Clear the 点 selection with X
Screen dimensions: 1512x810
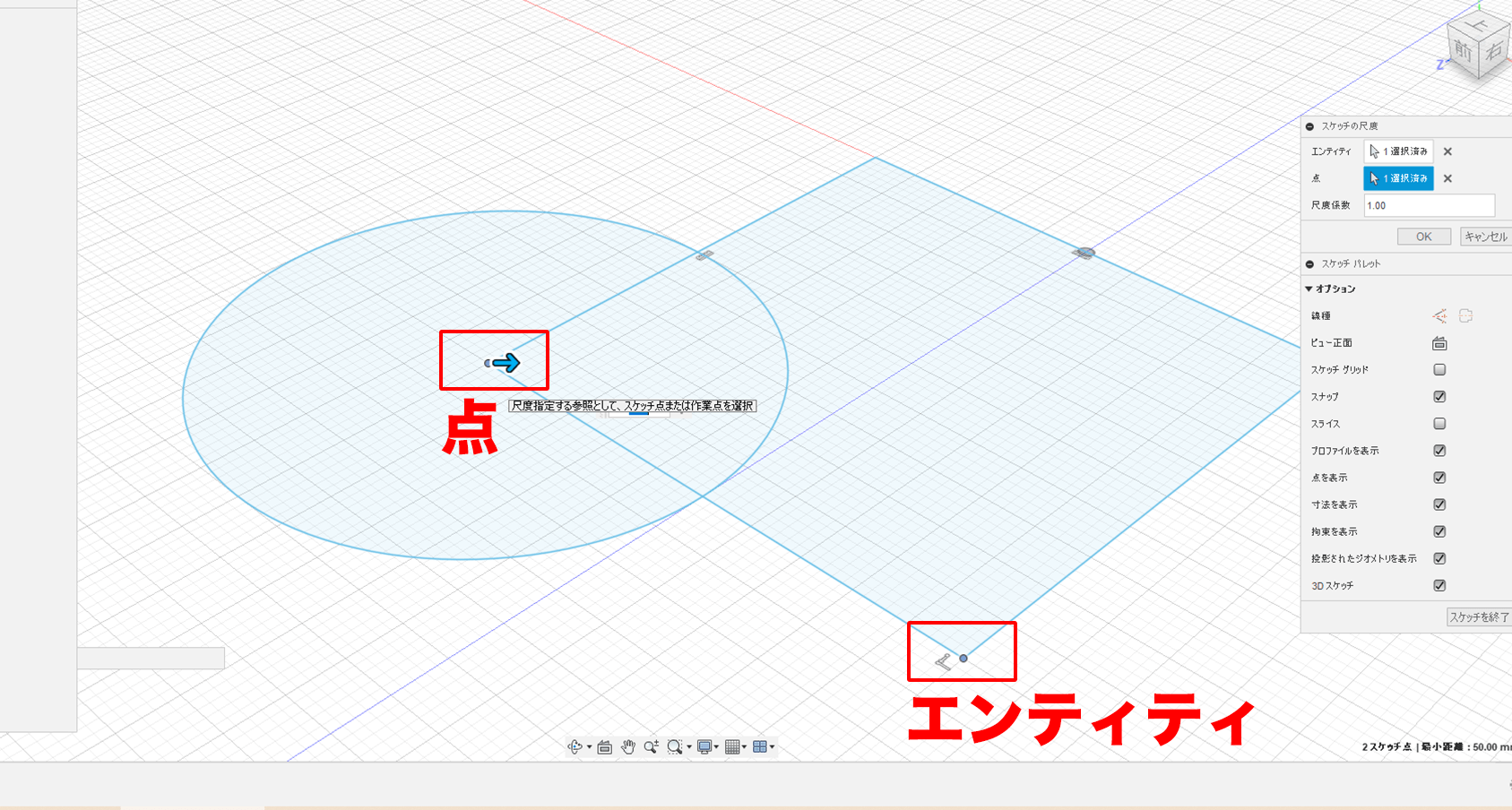tap(1447, 179)
